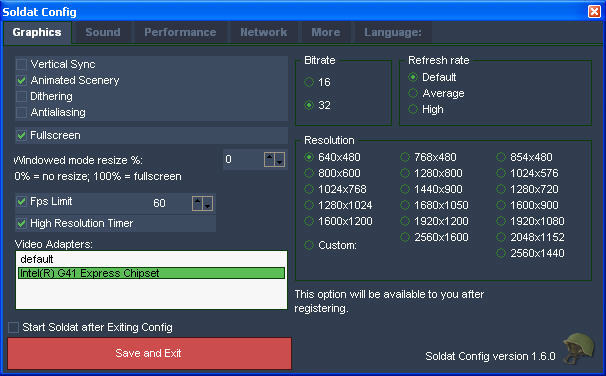Select the default video adapter
Viewport: 606px width, 376px height.
151,259
